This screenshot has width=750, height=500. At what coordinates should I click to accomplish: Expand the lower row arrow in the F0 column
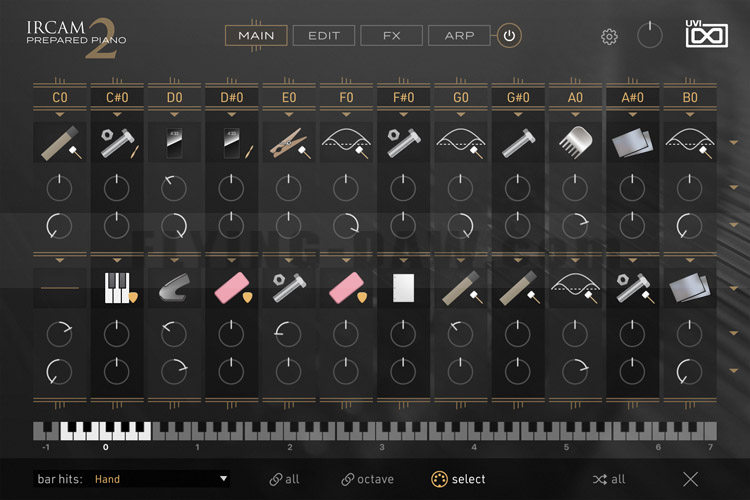point(346,260)
